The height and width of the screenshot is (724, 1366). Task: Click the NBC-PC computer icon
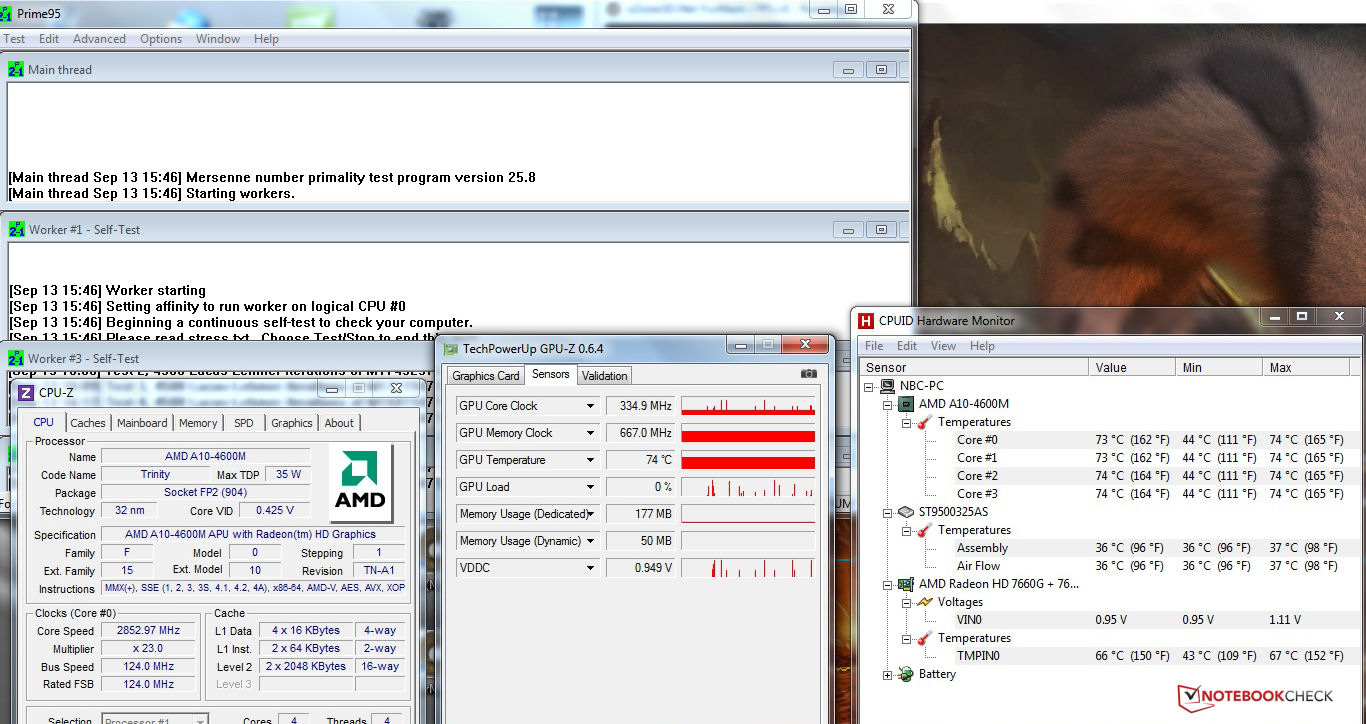pyautogui.click(x=888, y=386)
